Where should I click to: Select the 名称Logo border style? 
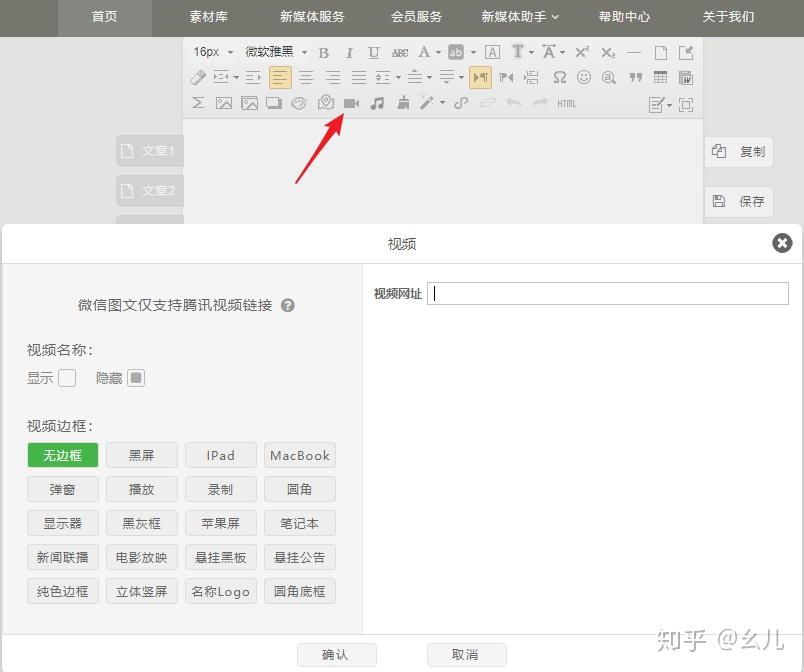click(220, 592)
